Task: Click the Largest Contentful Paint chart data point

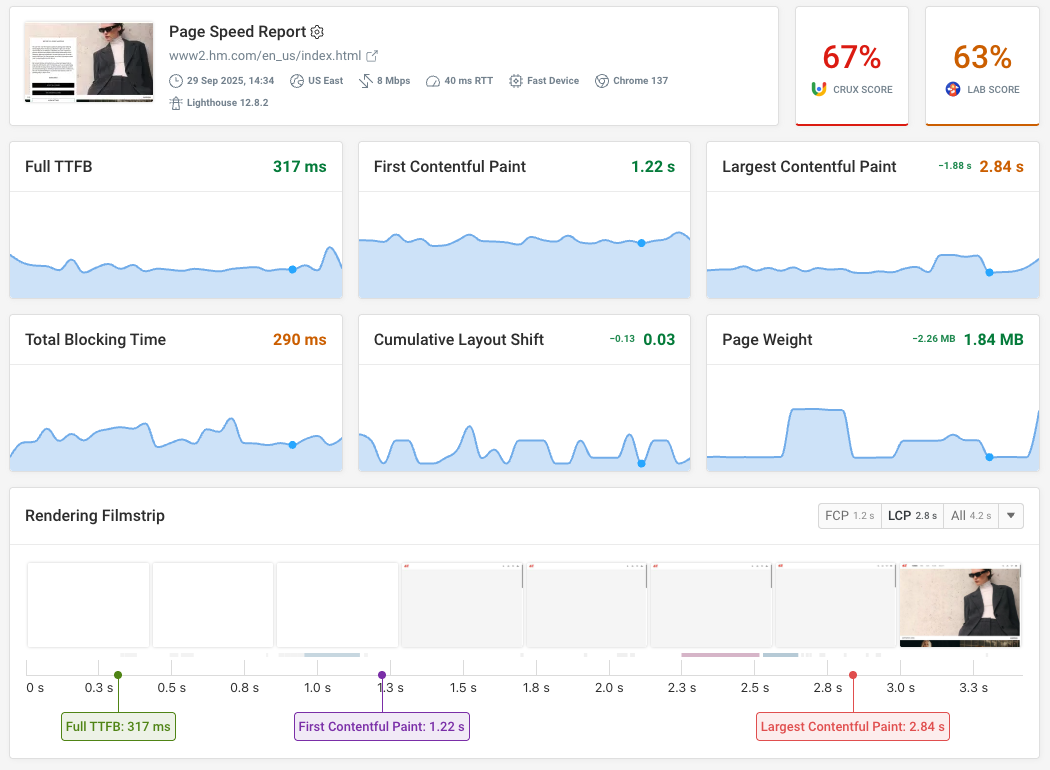Action: click(988, 272)
